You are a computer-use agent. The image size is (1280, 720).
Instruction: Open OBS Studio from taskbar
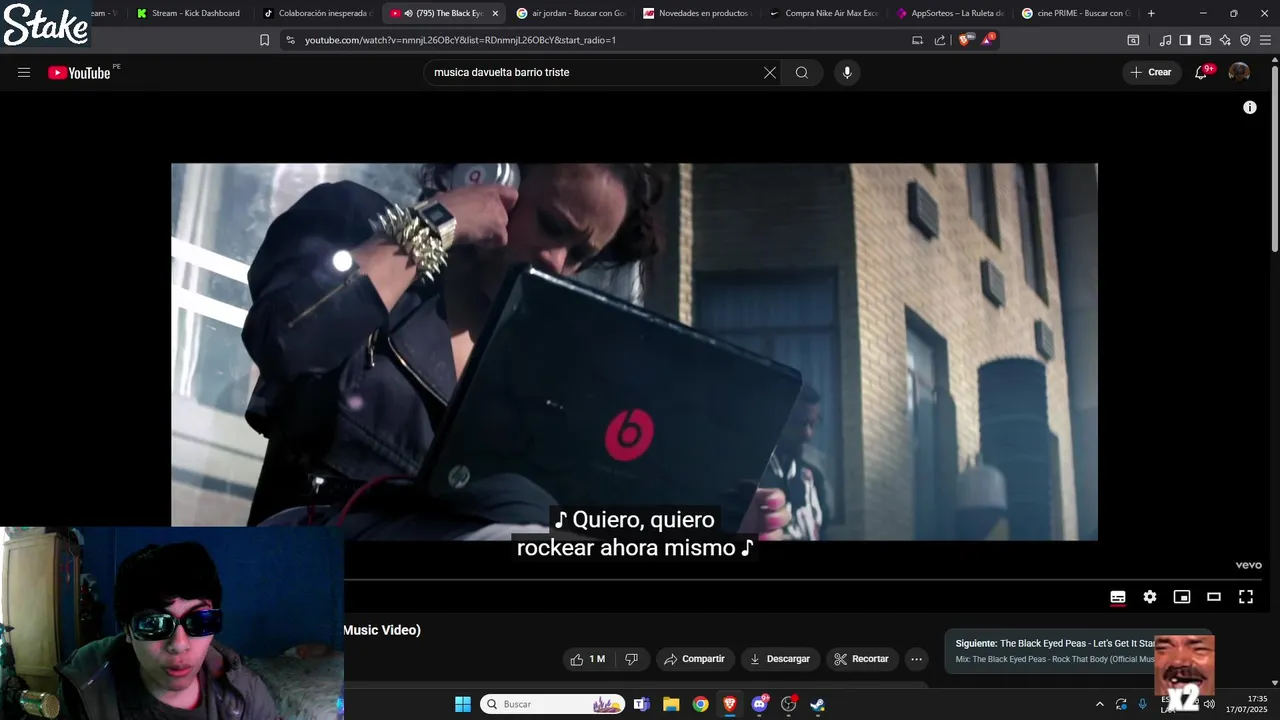[x=789, y=704]
